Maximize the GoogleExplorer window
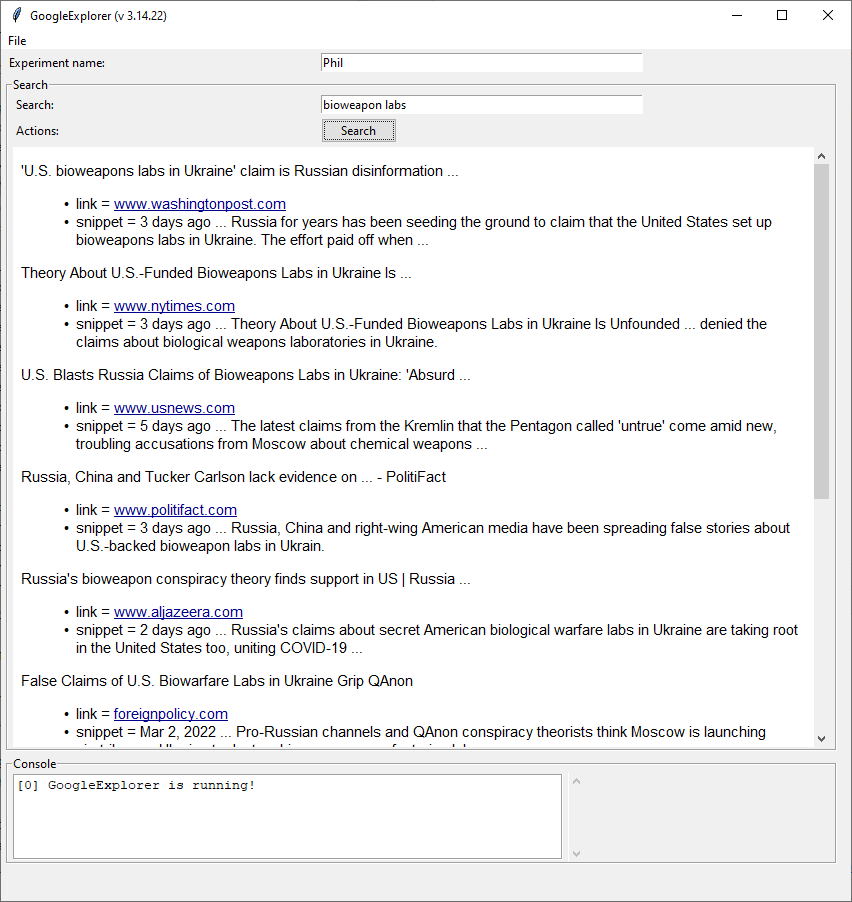Image resolution: width=852 pixels, height=902 pixels. click(782, 15)
